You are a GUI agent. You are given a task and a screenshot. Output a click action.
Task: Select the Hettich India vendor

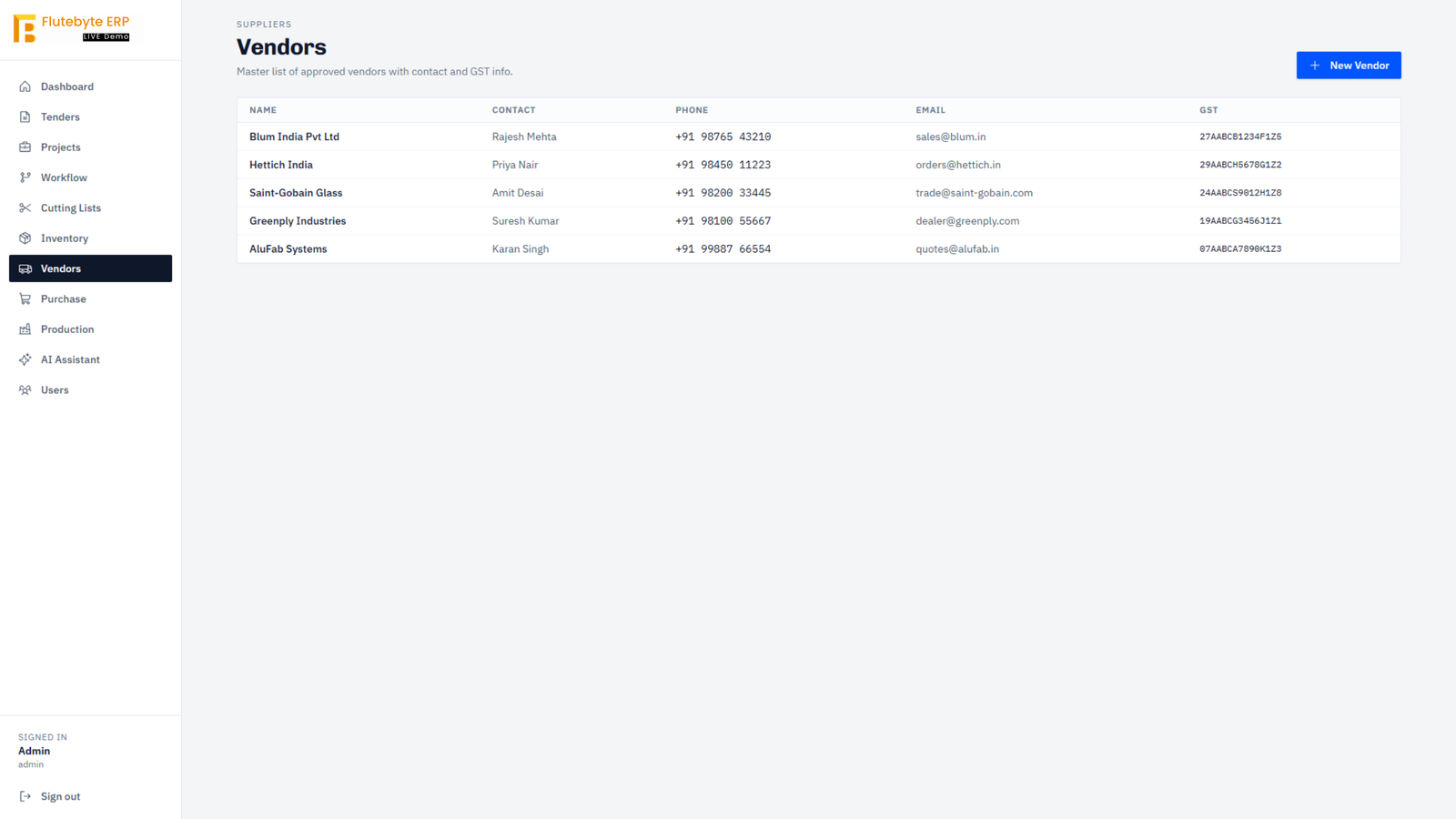click(x=281, y=165)
